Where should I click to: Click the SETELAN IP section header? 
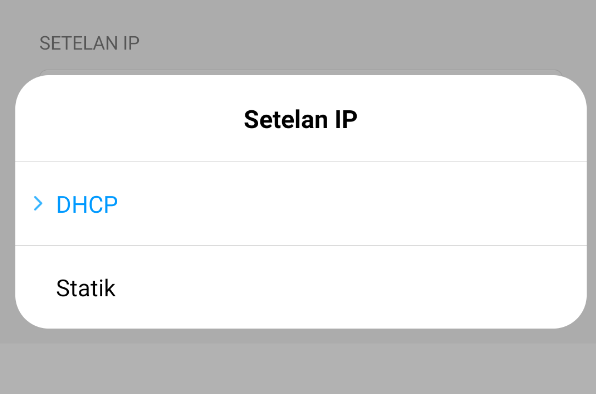click(x=89, y=43)
